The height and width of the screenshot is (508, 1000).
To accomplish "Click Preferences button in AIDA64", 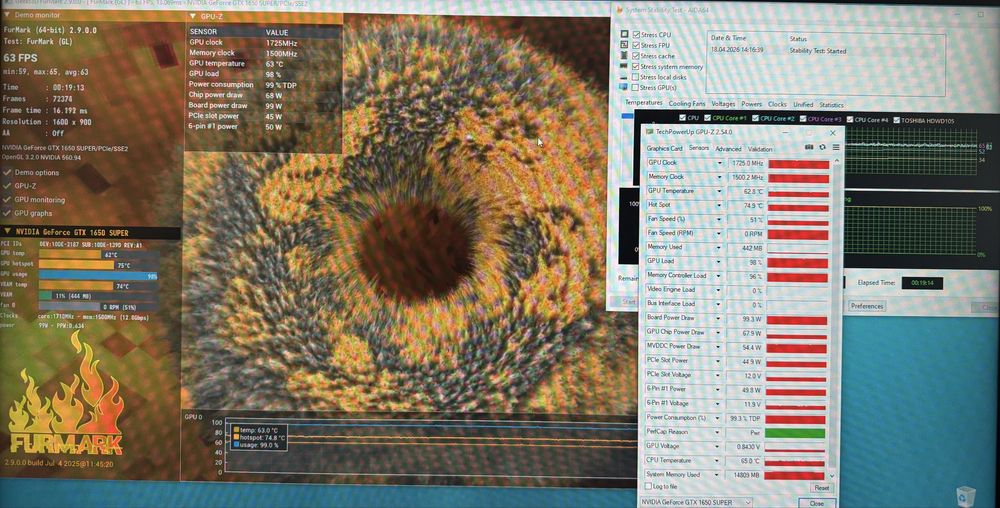I will [x=867, y=306].
